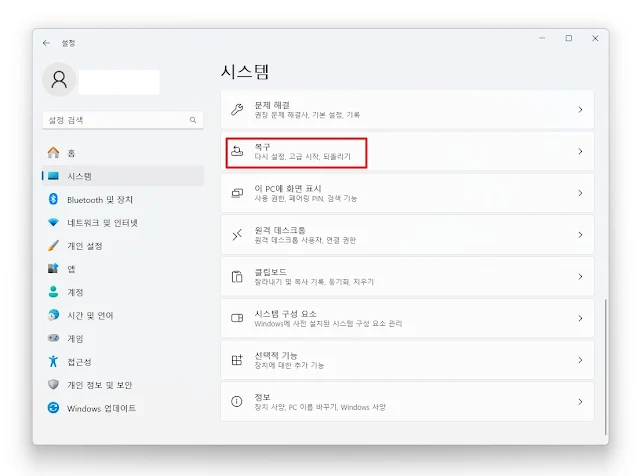The height and width of the screenshot is (476, 640).
Task: Click the 앱 icon in sidebar
Action: (53, 269)
